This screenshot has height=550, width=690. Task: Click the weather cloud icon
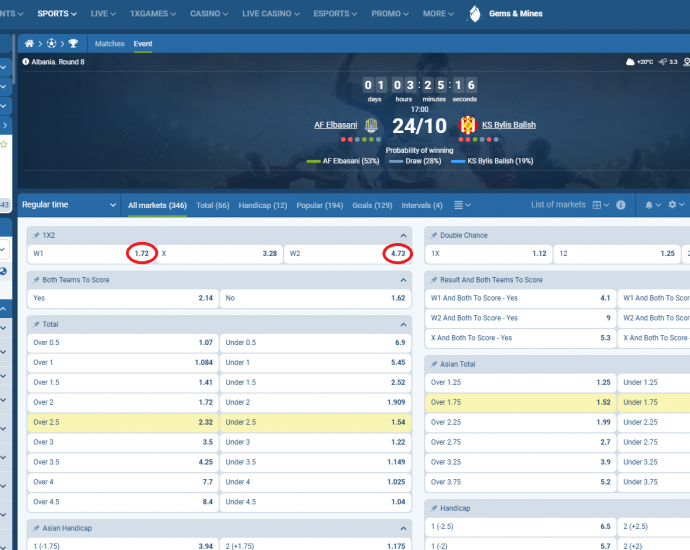pyautogui.click(x=630, y=62)
